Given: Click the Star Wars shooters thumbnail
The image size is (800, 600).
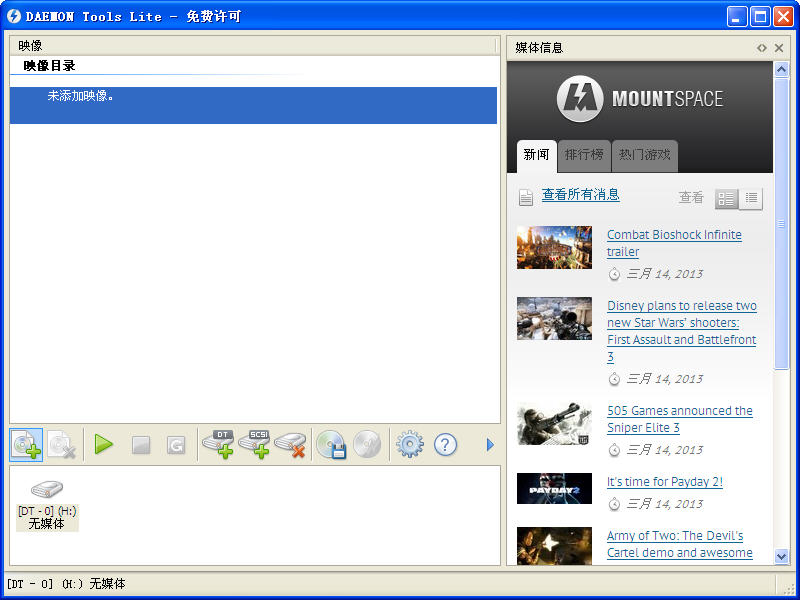Looking at the screenshot, I should coord(554,318).
